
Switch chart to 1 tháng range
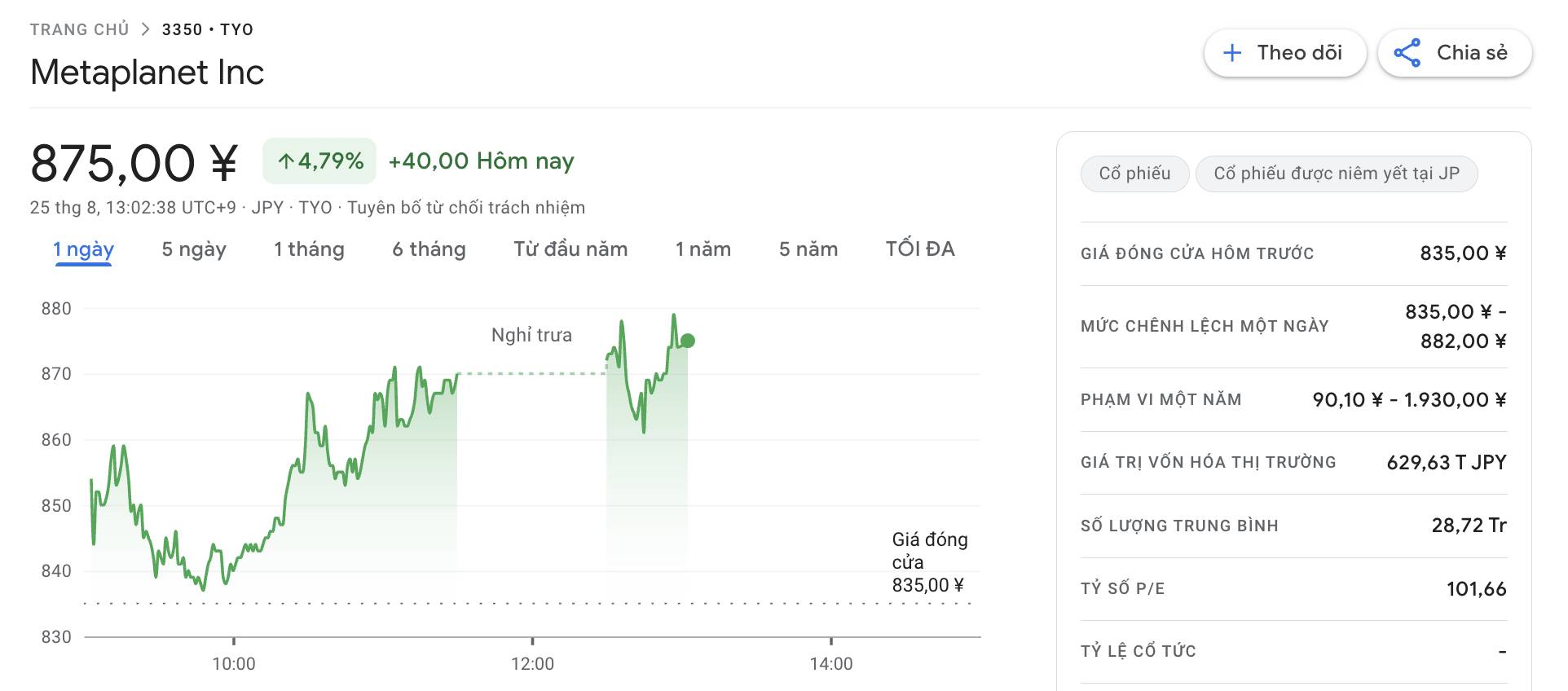(x=309, y=249)
